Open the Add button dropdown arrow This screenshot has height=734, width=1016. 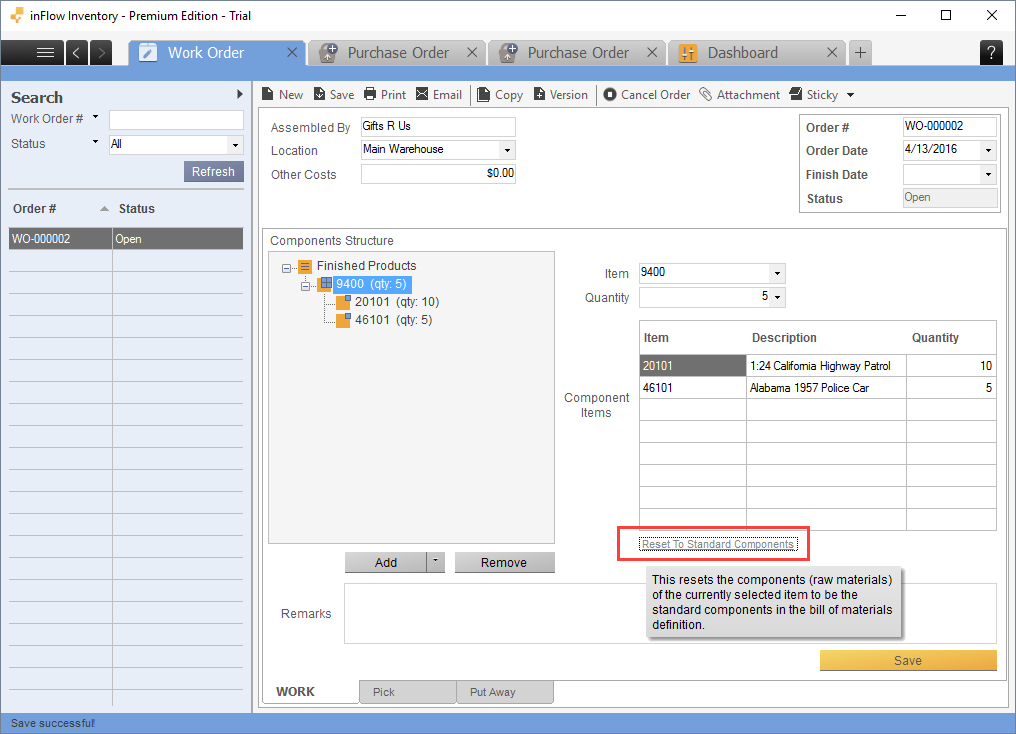click(435, 561)
